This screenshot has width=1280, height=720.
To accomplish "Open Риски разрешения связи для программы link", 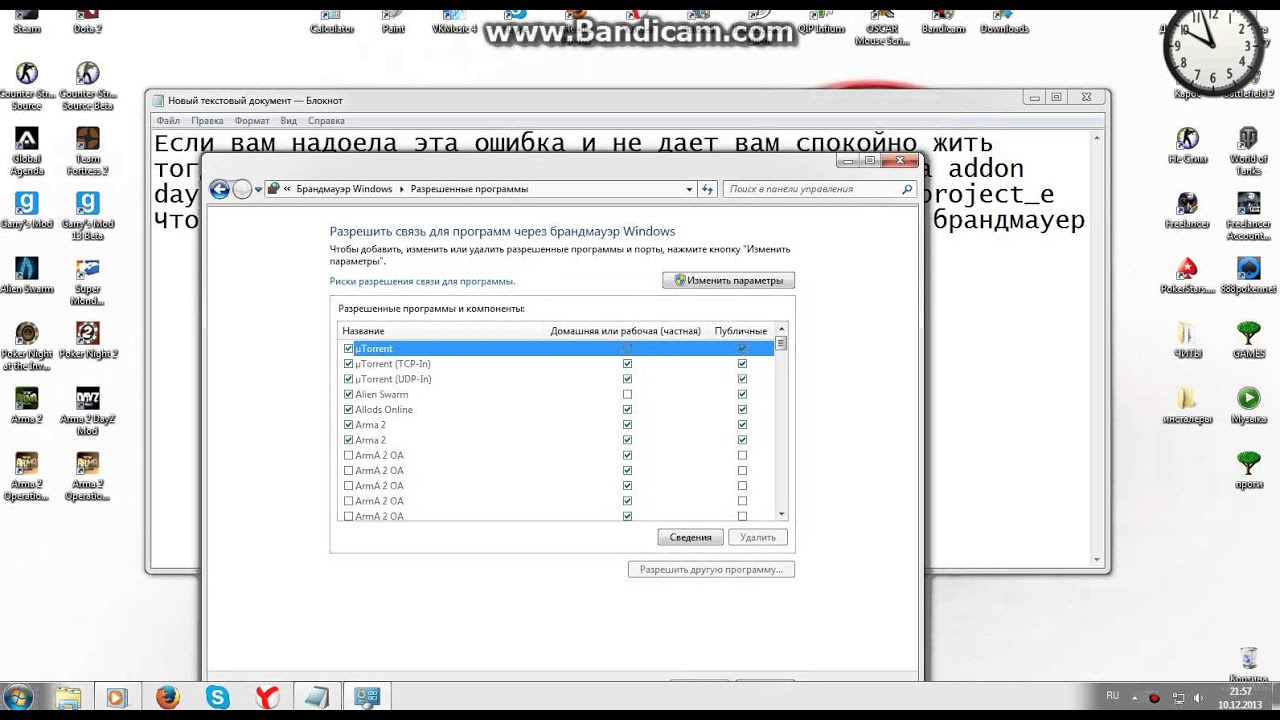I will click(423, 282).
